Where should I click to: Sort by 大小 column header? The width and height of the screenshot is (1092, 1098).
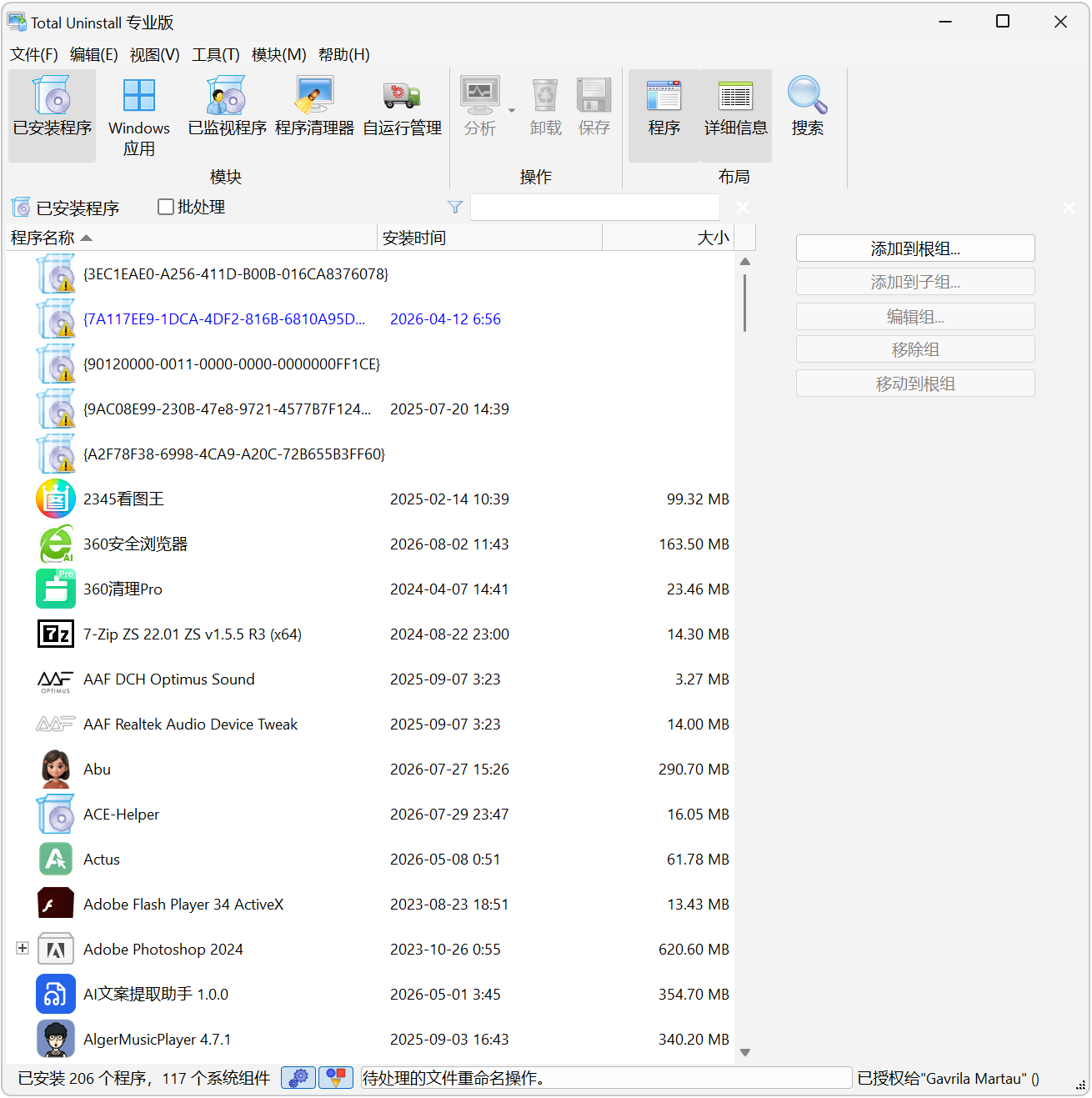668,238
